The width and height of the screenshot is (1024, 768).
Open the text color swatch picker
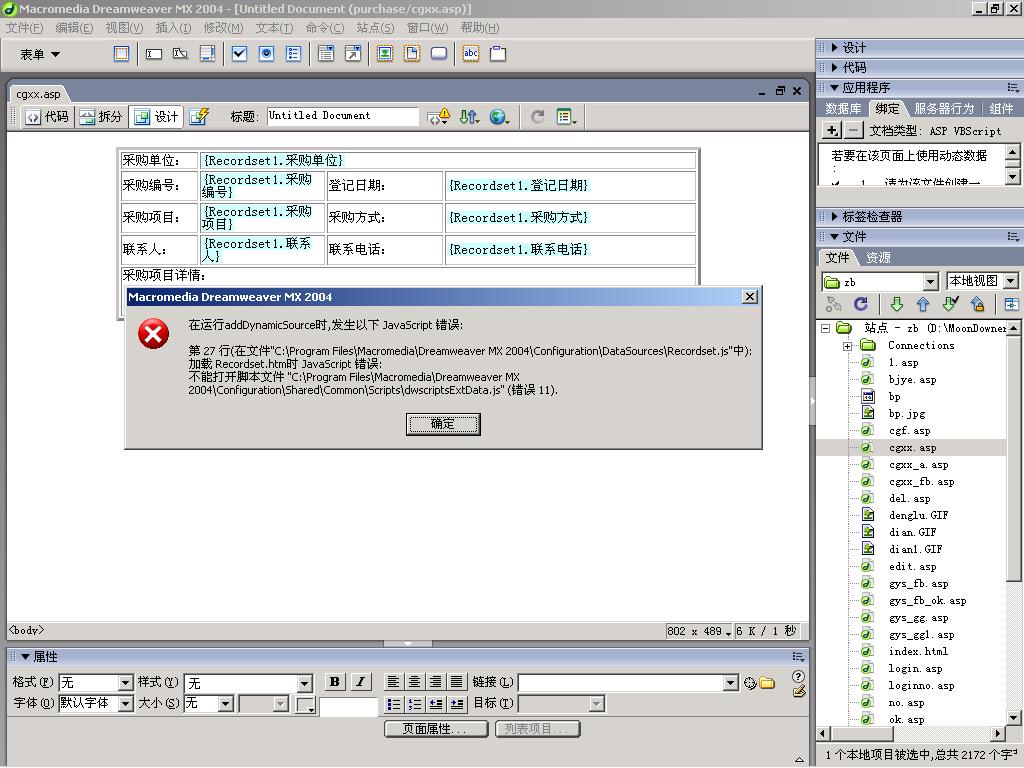pos(306,704)
